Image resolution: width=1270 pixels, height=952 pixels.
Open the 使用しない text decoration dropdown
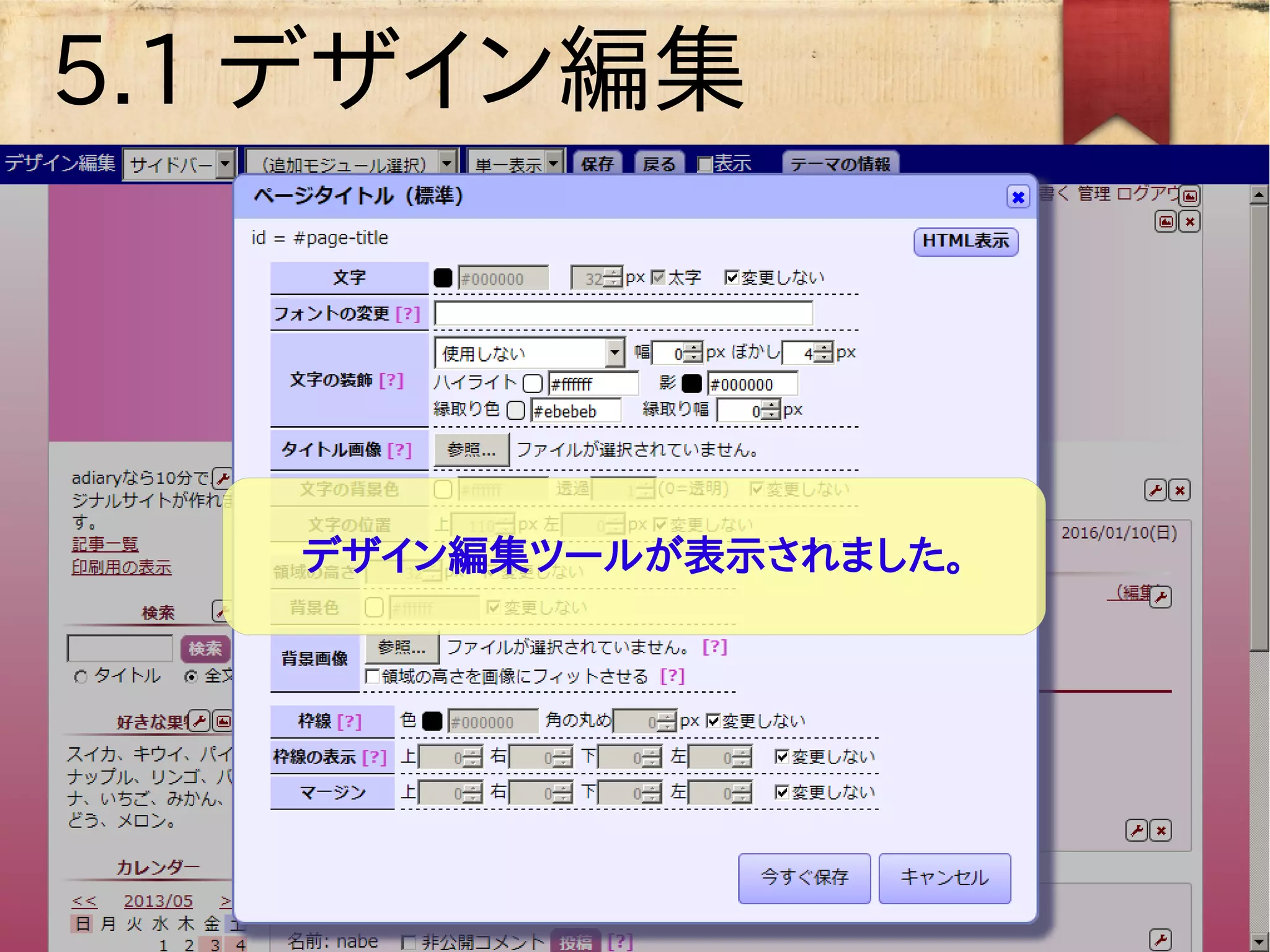coord(530,354)
